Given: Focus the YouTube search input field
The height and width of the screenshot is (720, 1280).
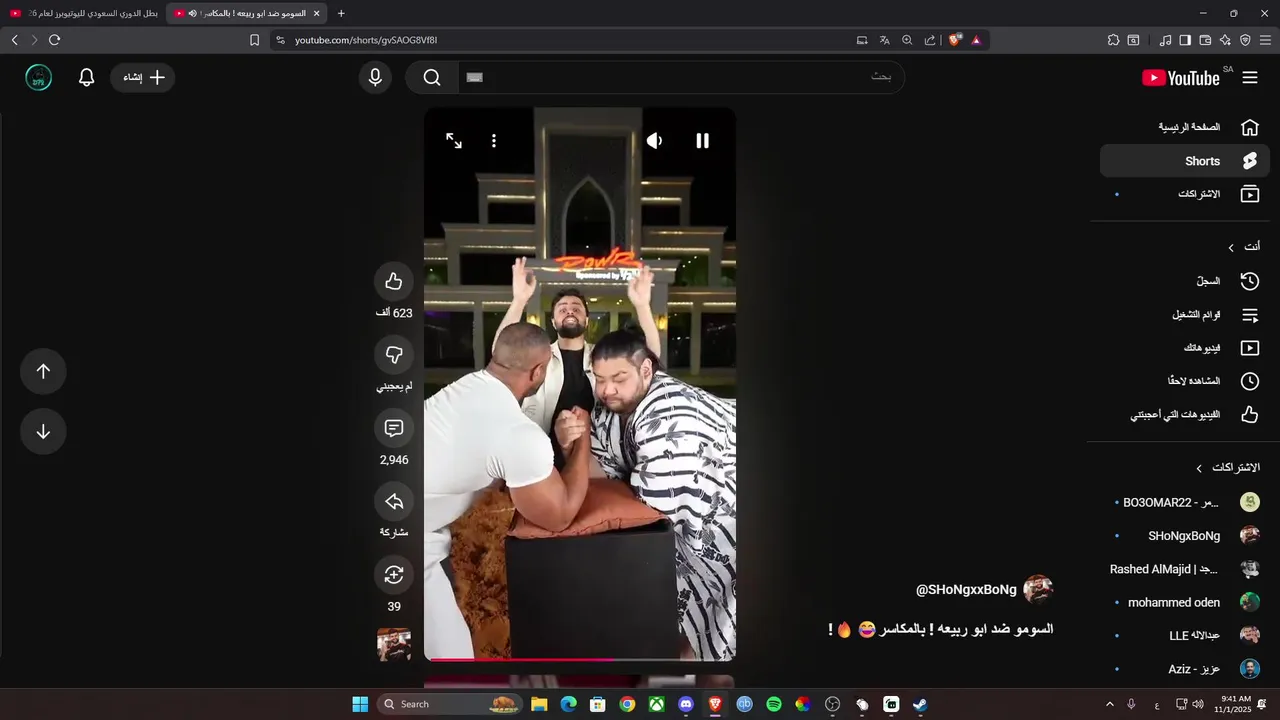Looking at the screenshot, I should click(682, 78).
